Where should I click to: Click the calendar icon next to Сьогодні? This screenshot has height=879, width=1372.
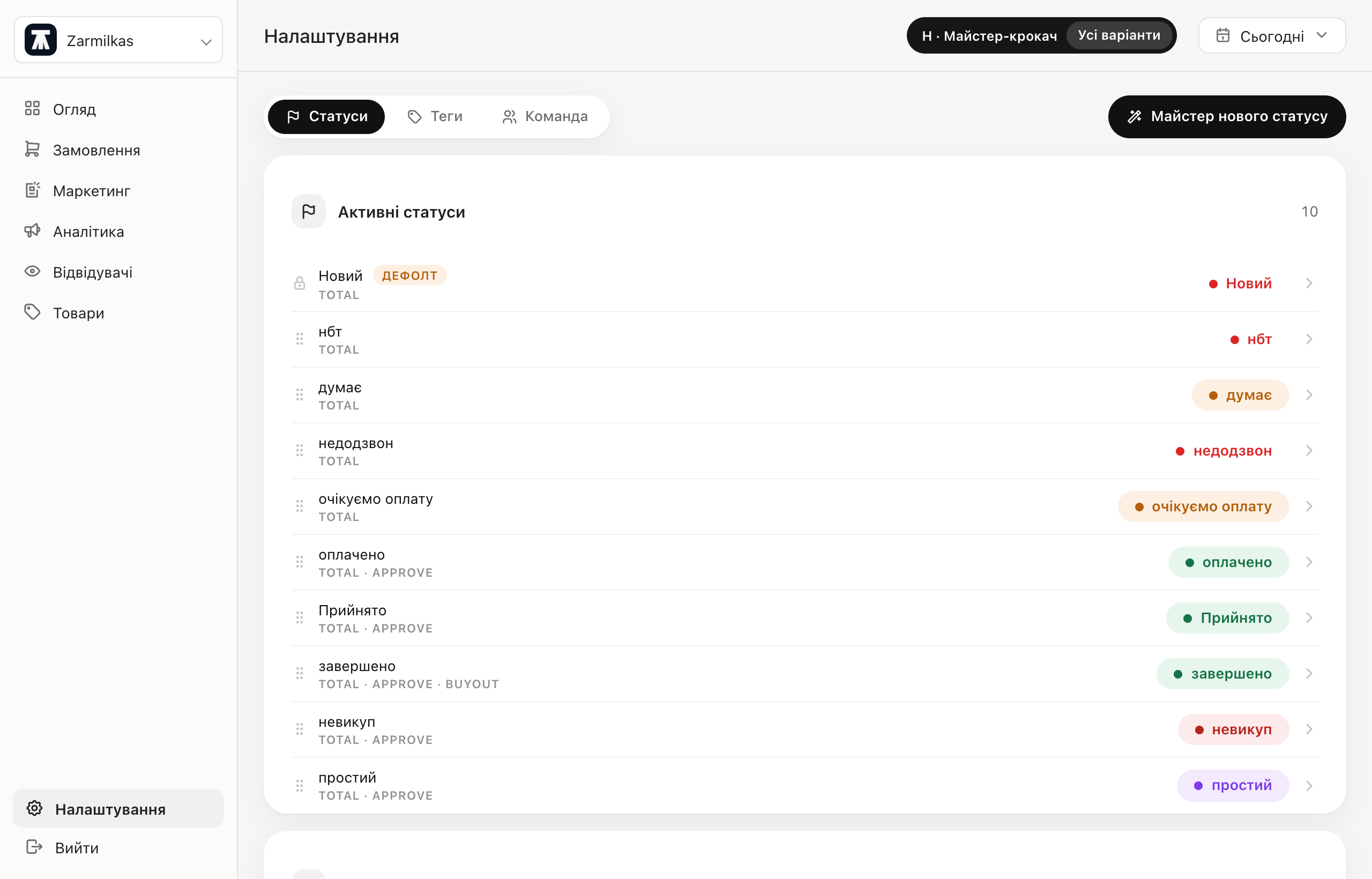point(1223,35)
